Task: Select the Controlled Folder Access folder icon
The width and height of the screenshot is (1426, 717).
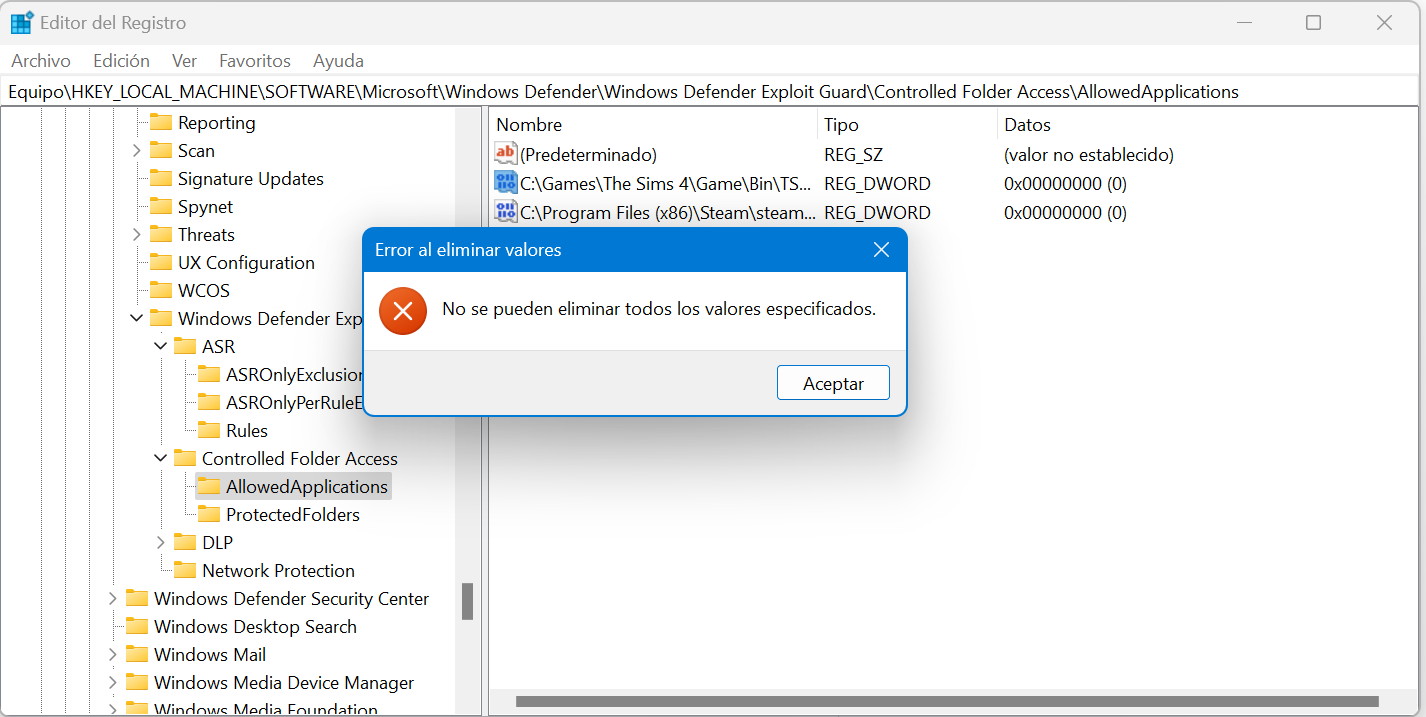Action: click(185, 459)
